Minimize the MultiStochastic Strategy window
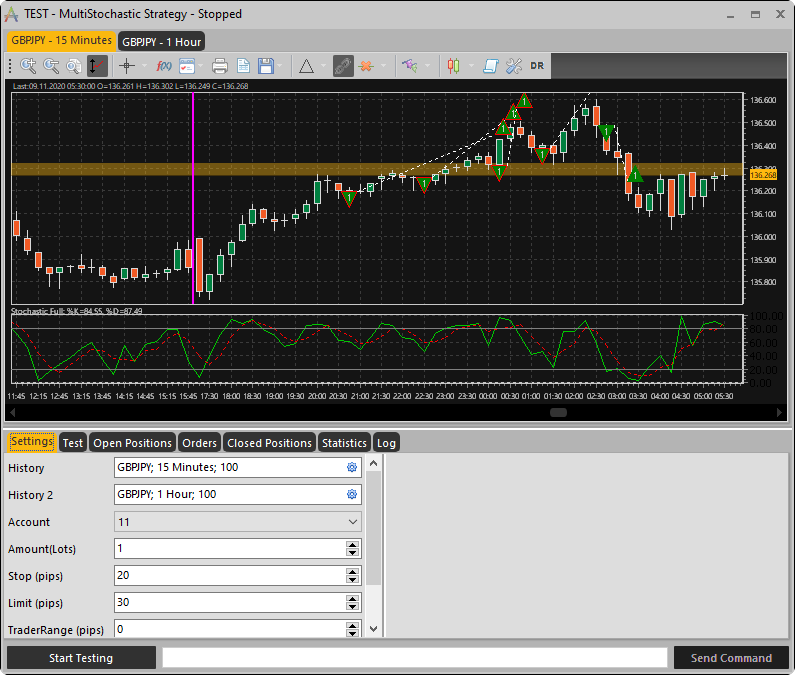This screenshot has width=795, height=675. click(731, 15)
